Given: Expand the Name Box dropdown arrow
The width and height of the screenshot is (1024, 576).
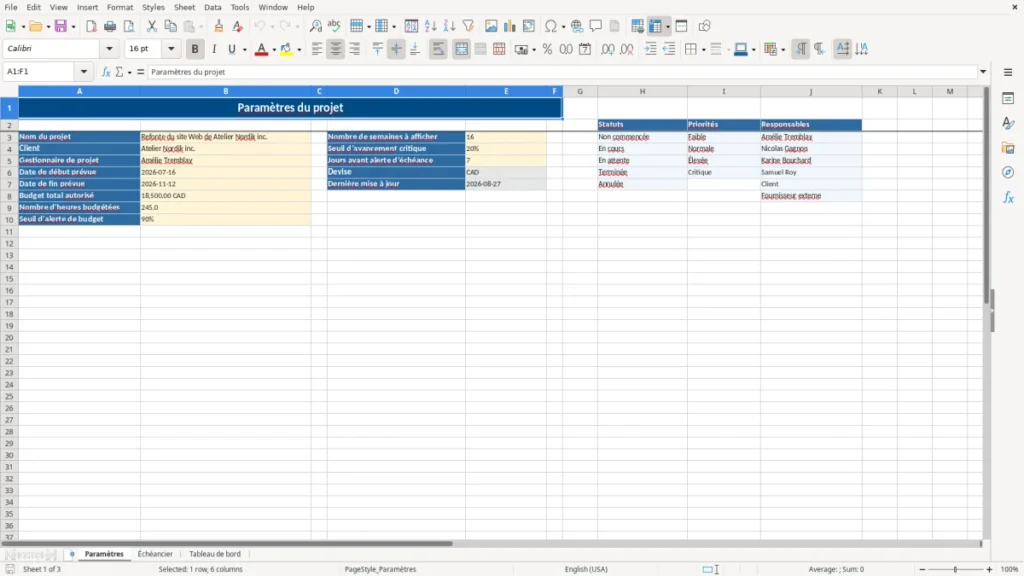Looking at the screenshot, I should tap(84, 72).
